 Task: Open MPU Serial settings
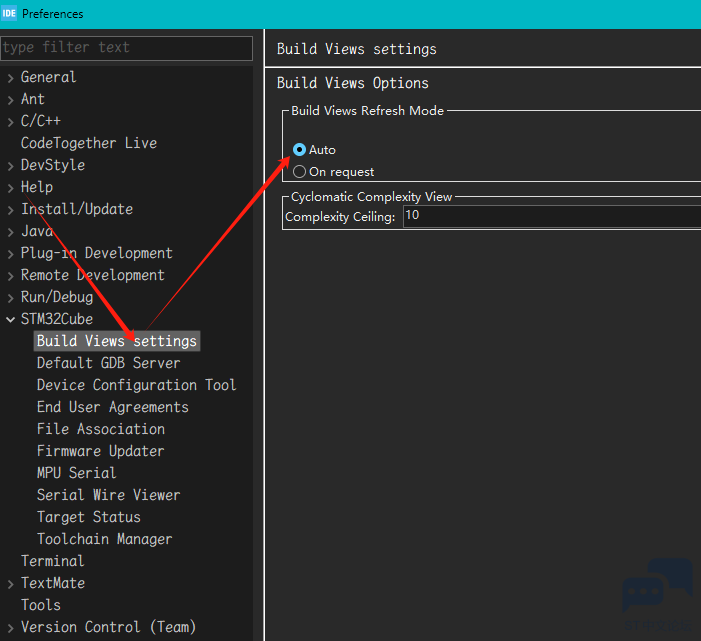click(x=76, y=473)
